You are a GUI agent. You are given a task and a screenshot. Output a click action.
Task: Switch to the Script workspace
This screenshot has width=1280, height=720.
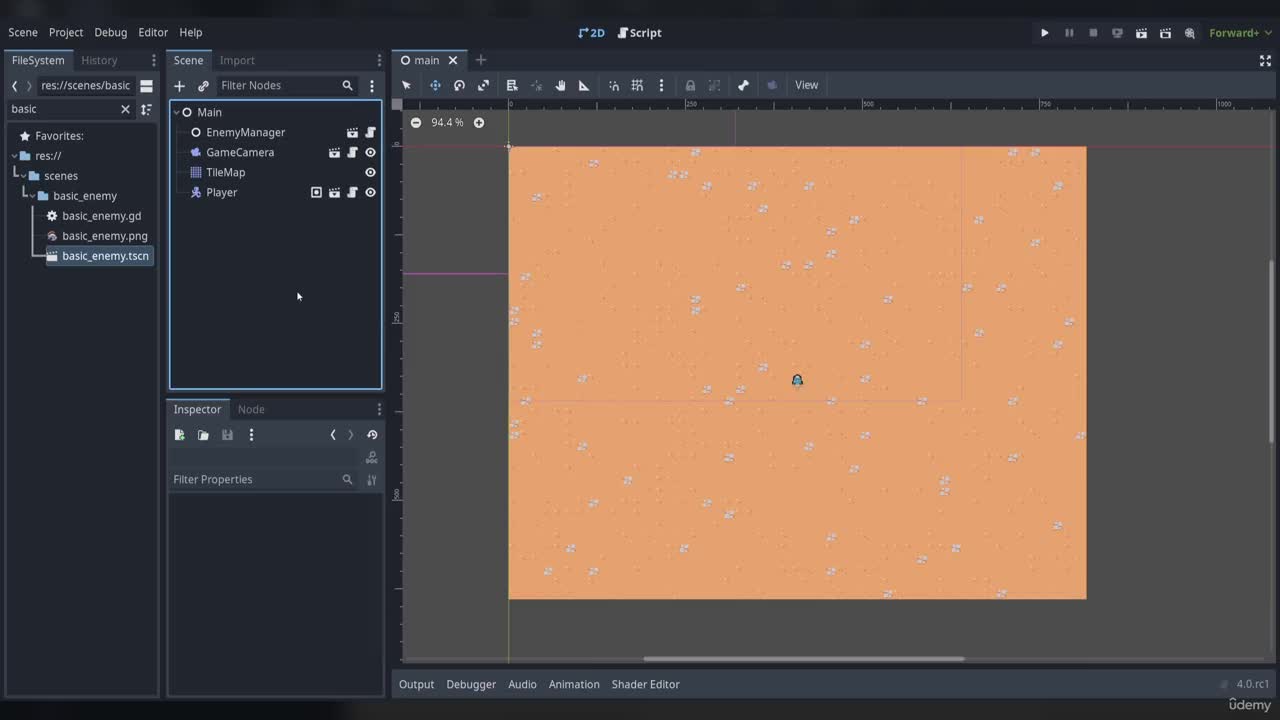tap(640, 32)
